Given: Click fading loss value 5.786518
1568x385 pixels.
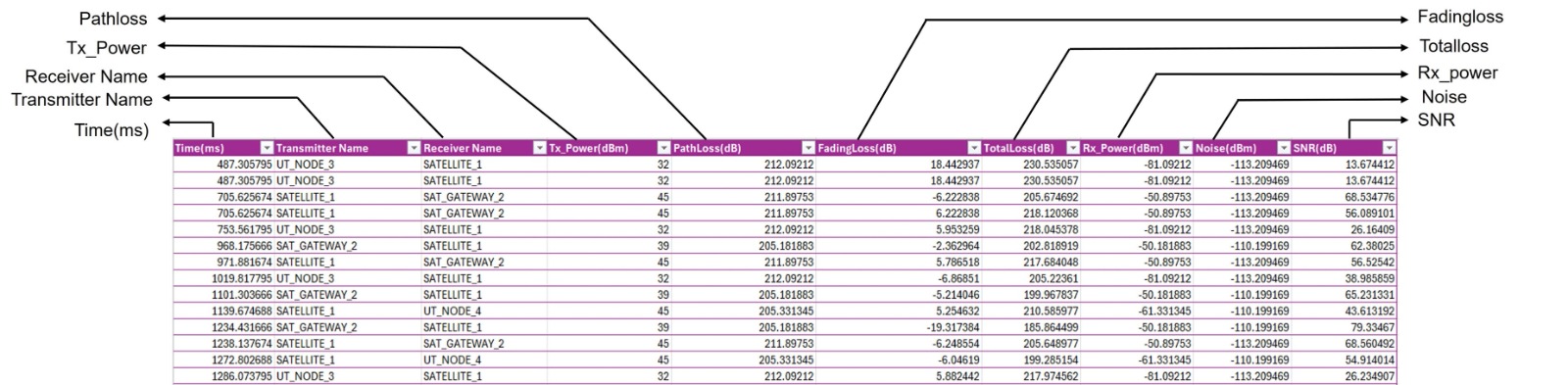Looking at the screenshot, I should (x=957, y=263).
